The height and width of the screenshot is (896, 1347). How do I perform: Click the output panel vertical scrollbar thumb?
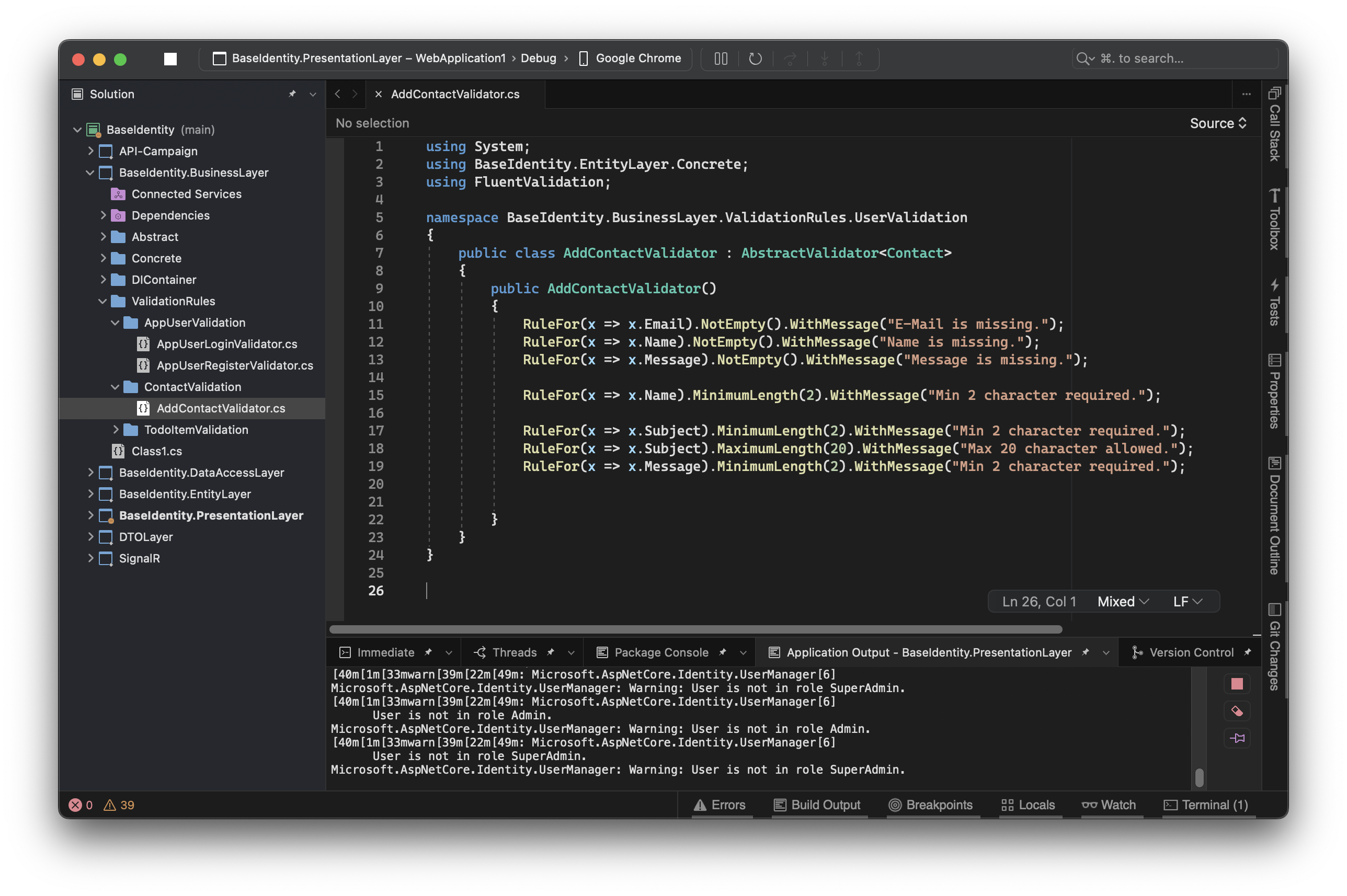pos(1199,777)
